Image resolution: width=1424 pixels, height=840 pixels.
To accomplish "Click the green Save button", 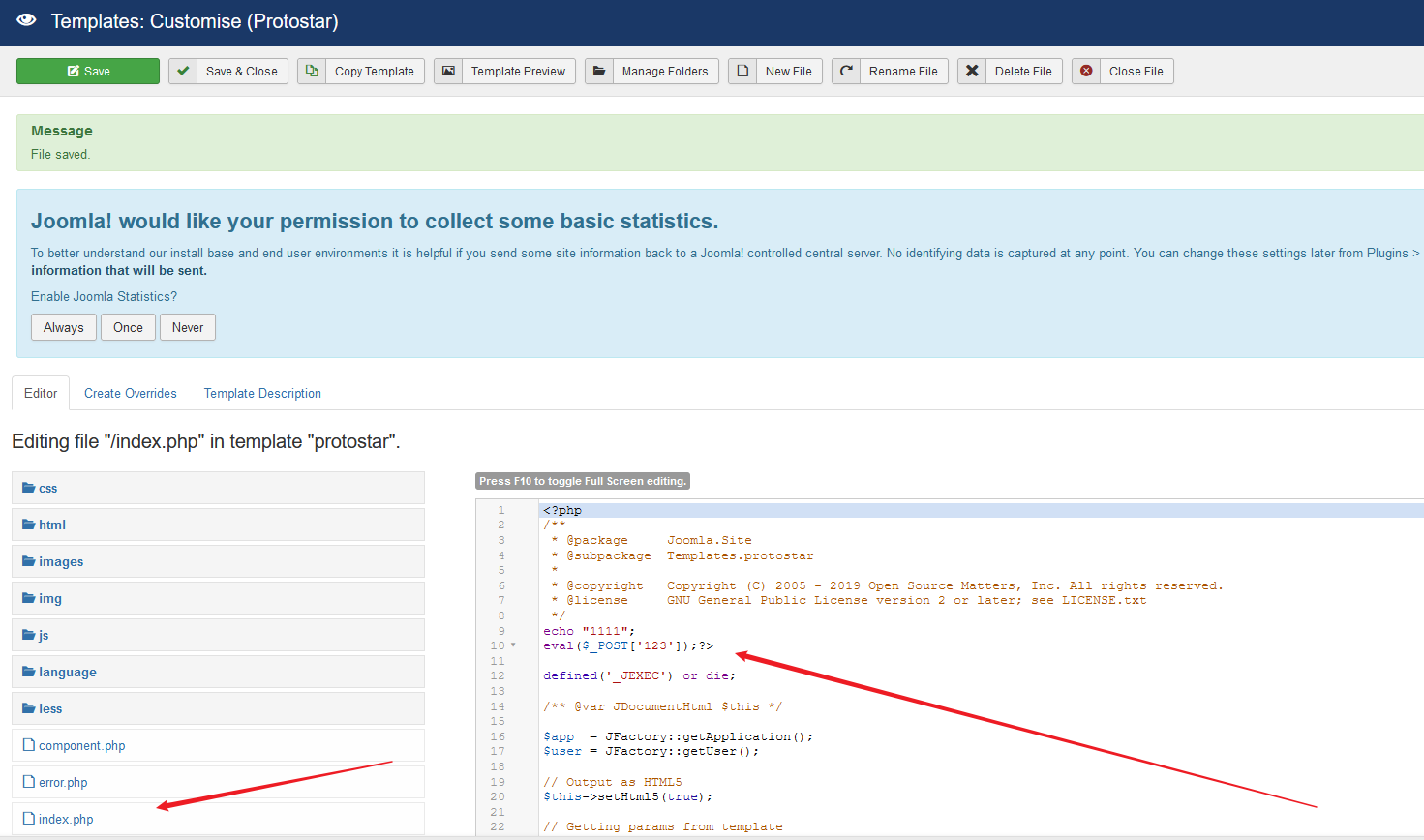I will [88, 71].
